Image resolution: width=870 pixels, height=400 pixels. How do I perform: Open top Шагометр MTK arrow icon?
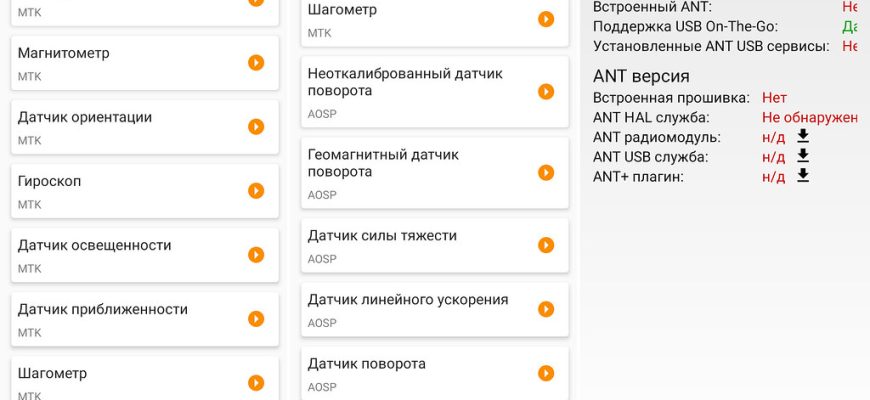[546, 19]
